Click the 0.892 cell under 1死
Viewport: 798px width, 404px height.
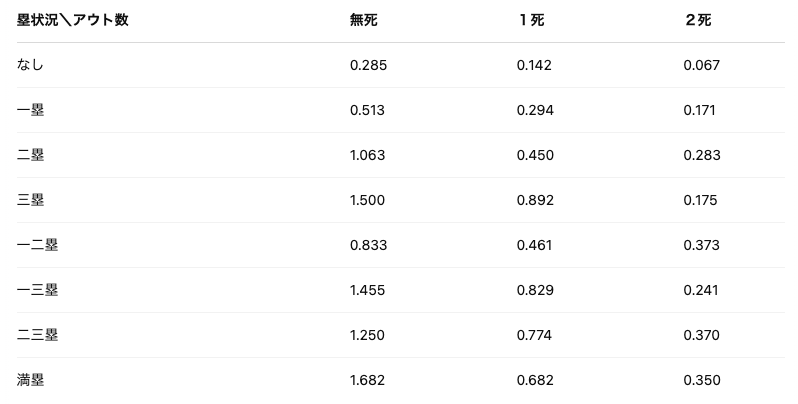click(535, 200)
